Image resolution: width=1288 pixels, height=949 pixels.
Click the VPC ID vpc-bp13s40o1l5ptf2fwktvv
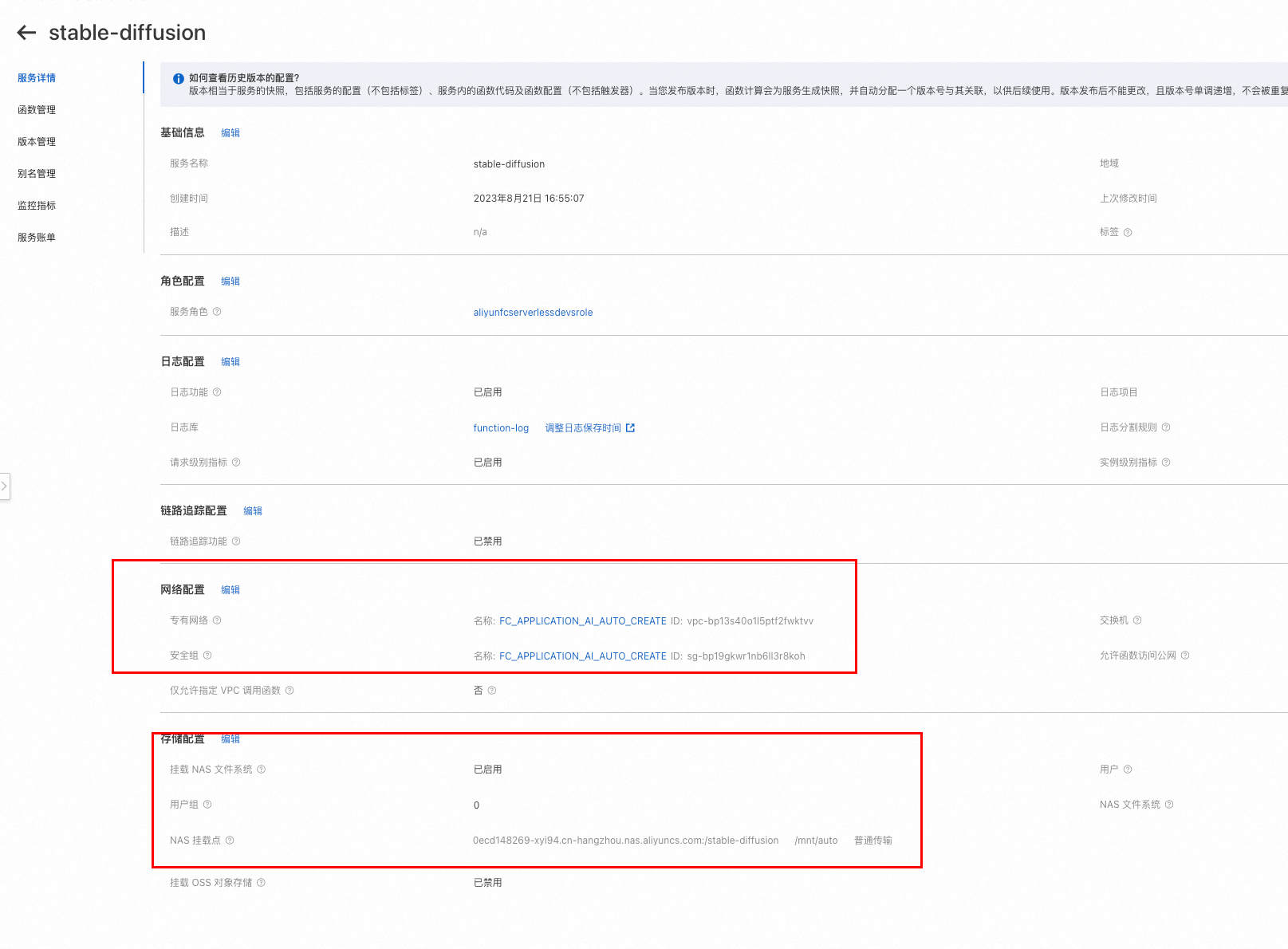point(750,621)
